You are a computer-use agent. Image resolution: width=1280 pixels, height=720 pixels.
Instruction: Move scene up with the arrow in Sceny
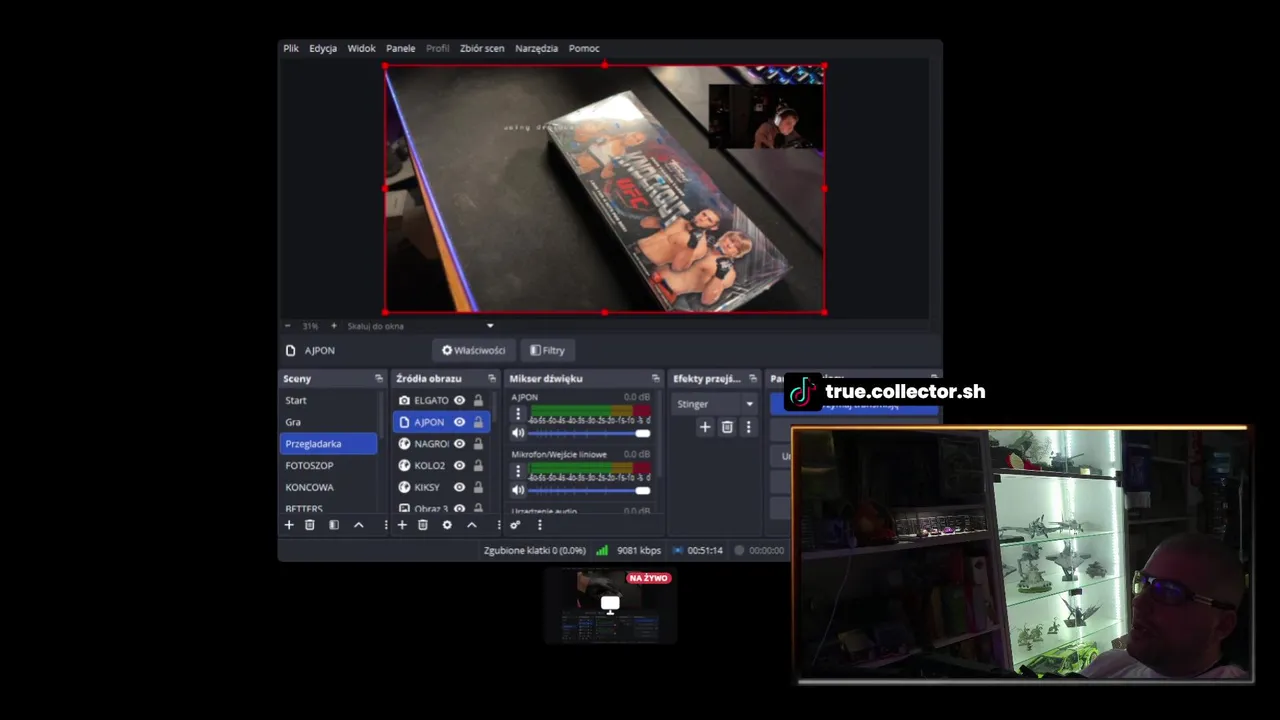[x=359, y=525]
